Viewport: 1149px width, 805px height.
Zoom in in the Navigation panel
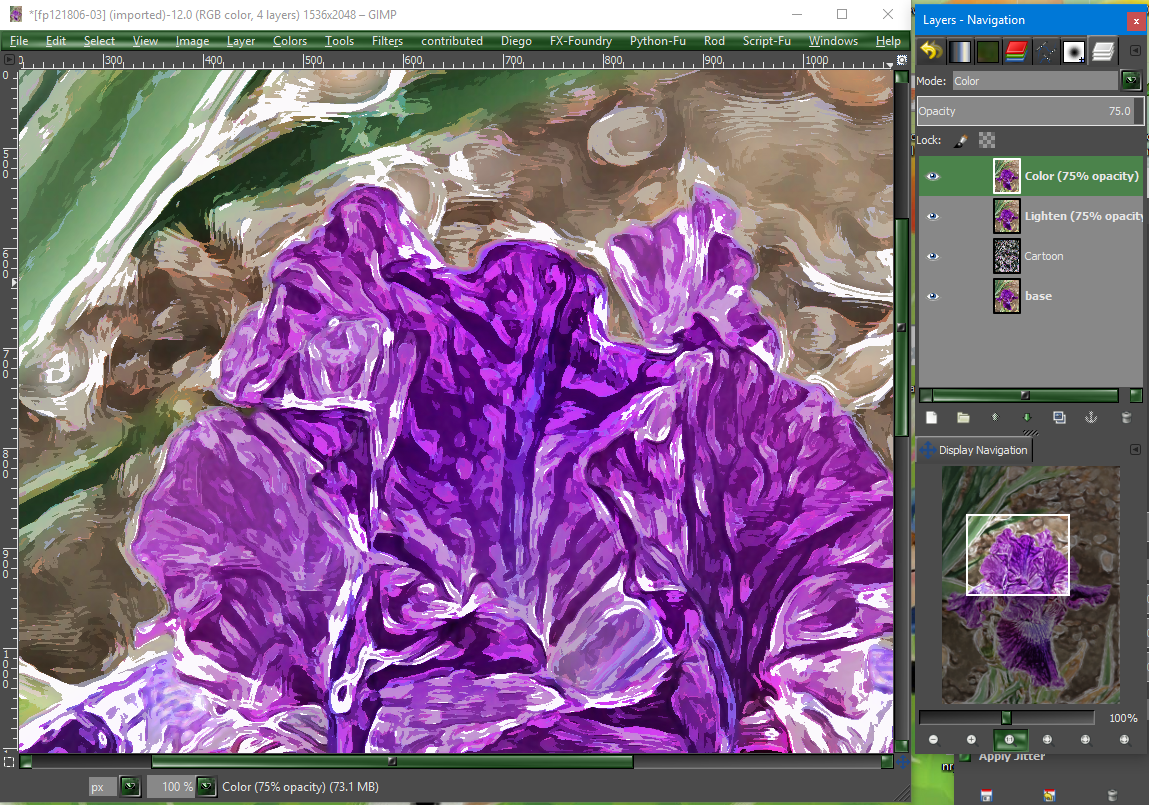click(971, 740)
